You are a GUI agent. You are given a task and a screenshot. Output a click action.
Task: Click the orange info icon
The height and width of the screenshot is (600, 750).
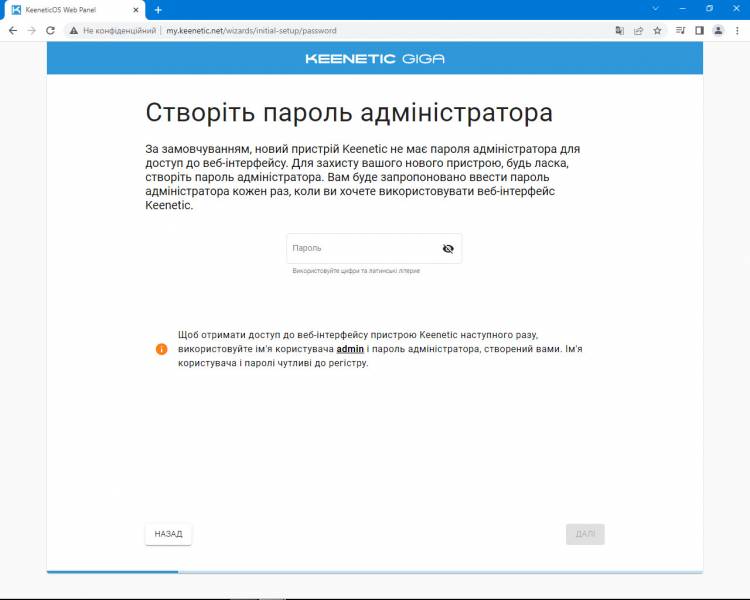click(162, 349)
